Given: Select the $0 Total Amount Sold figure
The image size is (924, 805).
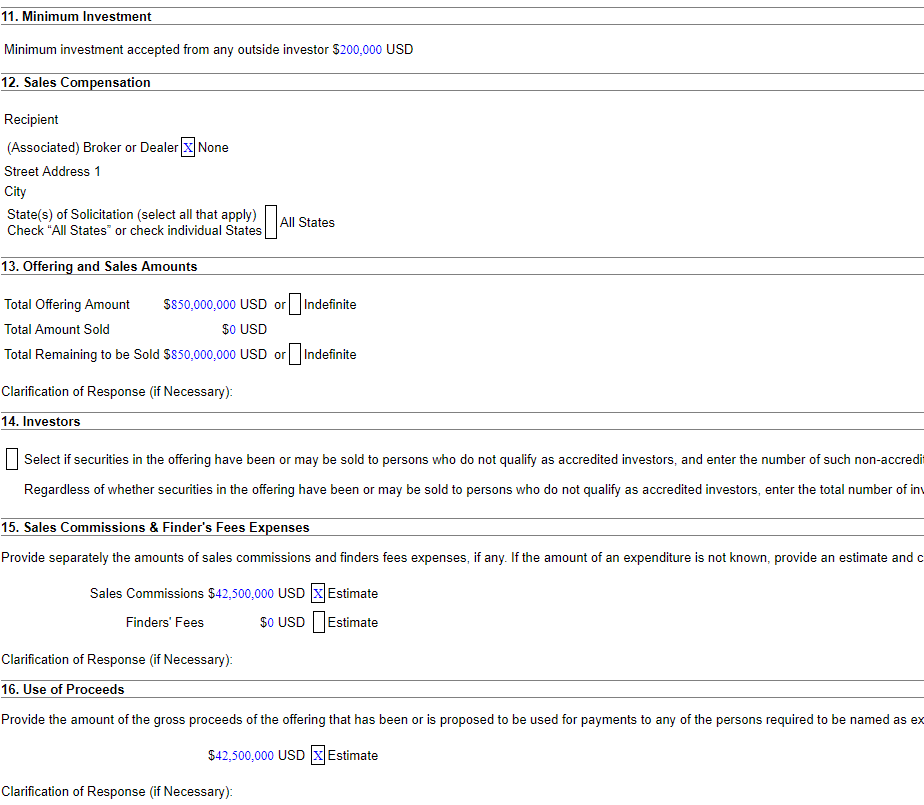Looking at the screenshot, I should tap(227, 329).
